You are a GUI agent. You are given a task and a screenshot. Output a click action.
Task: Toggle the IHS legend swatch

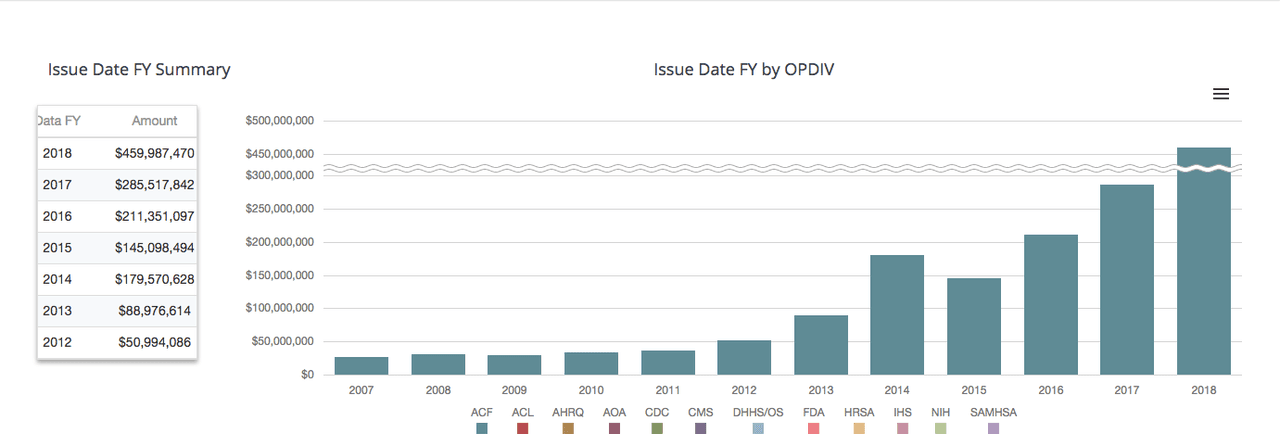[903, 428]
